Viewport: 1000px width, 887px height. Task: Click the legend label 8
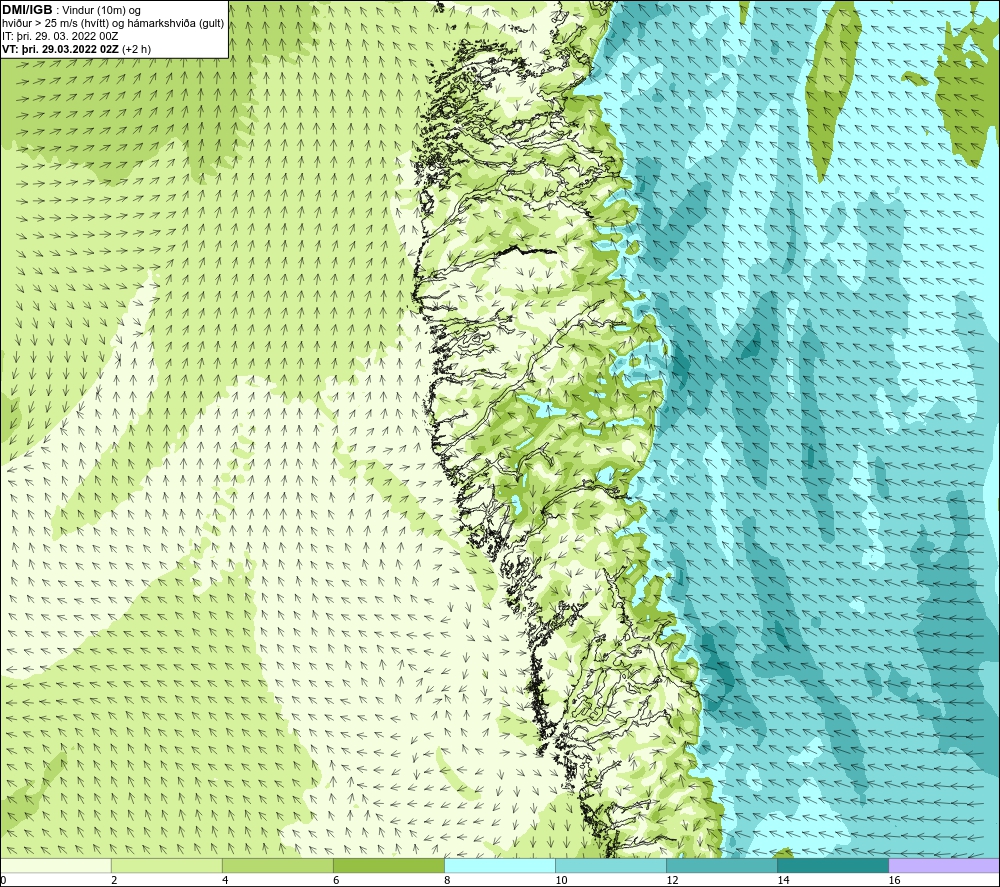pyautogui.click(x=447, y=880)
